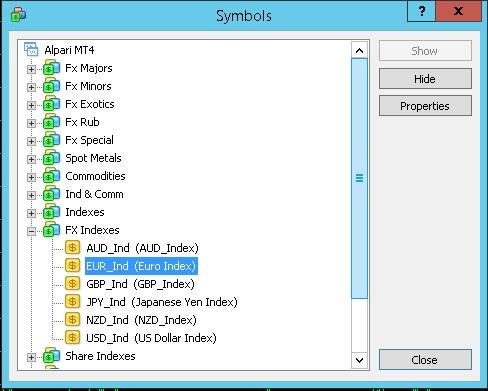The width and height of the screenshot is (488, 391).
Task: Click the Symbols dialog title bar icon
Action: [18, 14]
